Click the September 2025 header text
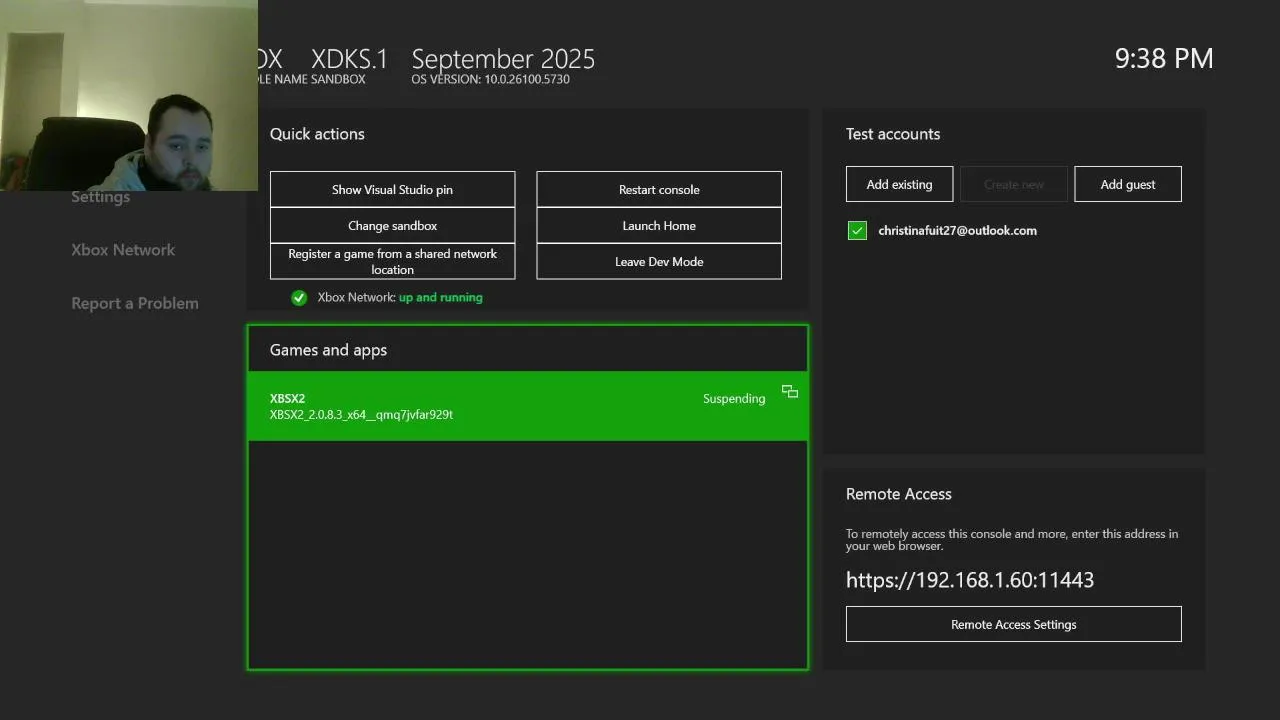 (503, 59)
